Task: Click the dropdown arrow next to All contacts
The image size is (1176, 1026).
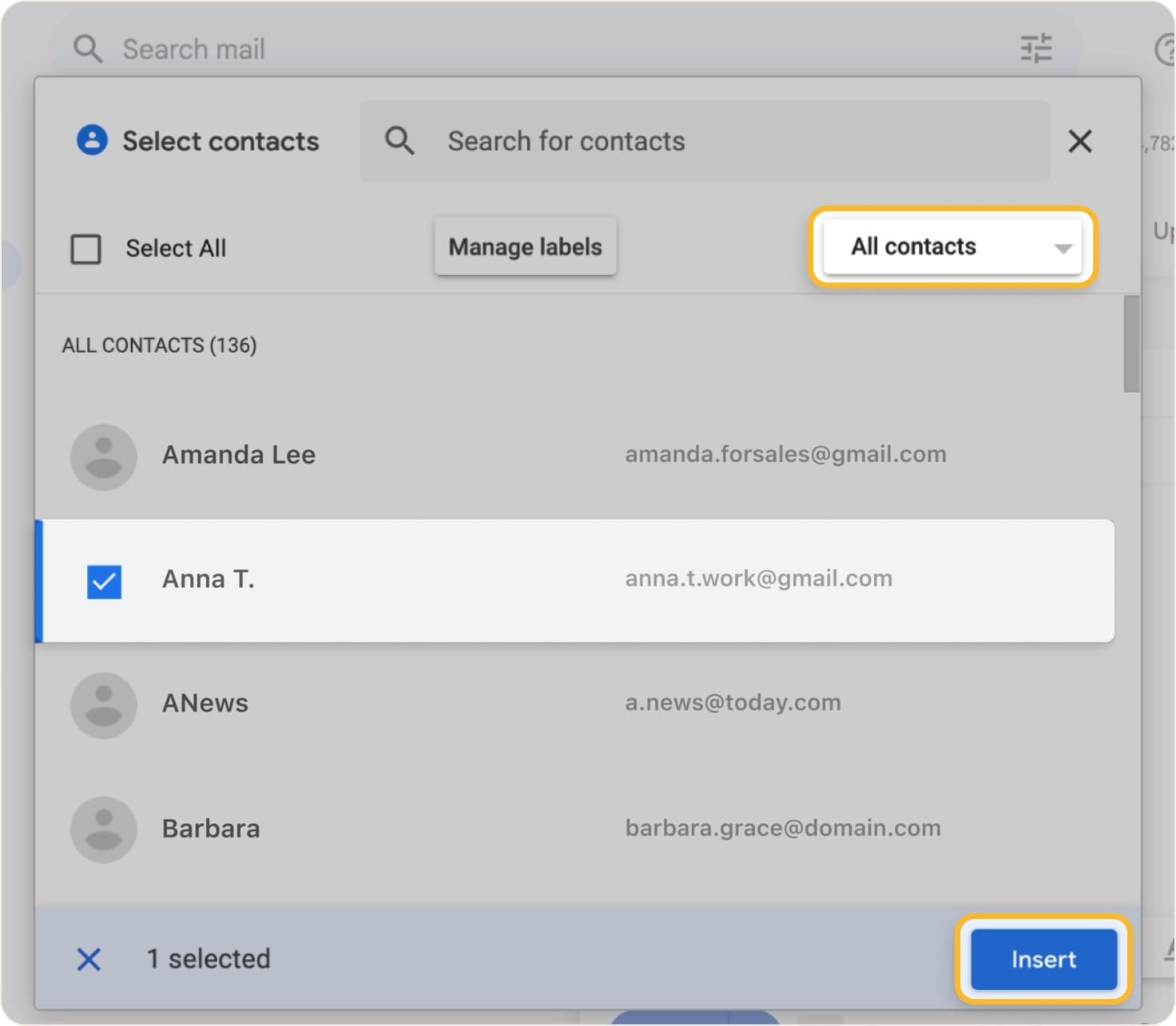Action: (1063, 249)
